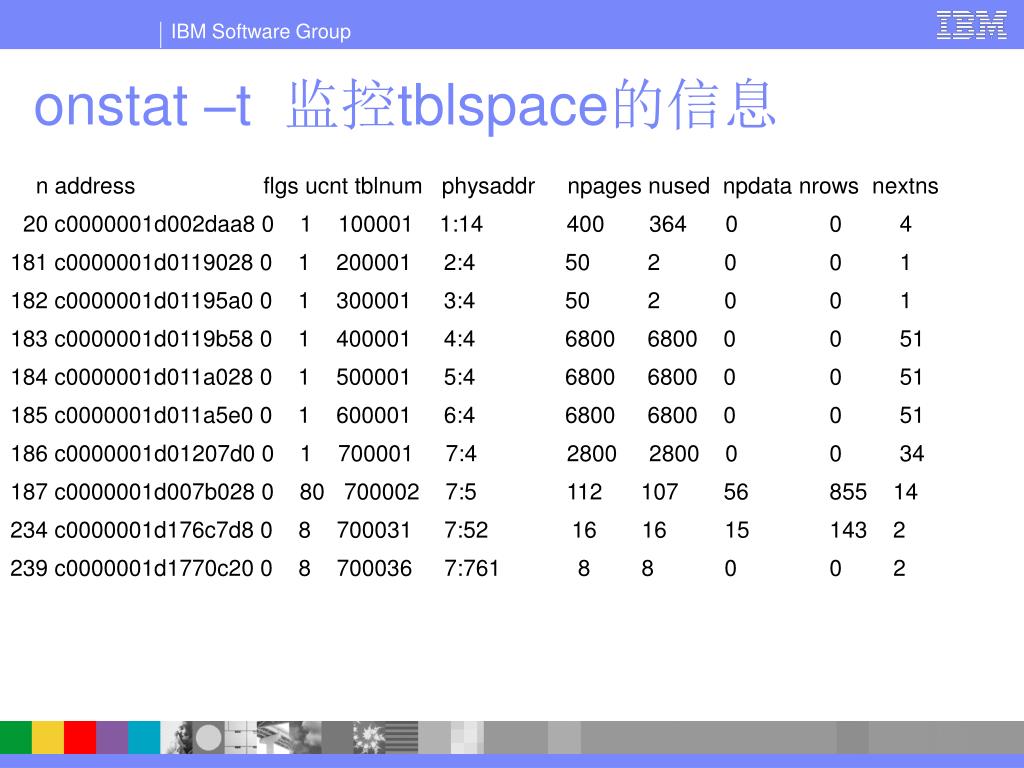Image resolution: width=1024 pixels, height=768 pixels.
Task: Click tblnum value '300001'
Action: [373, 301]
